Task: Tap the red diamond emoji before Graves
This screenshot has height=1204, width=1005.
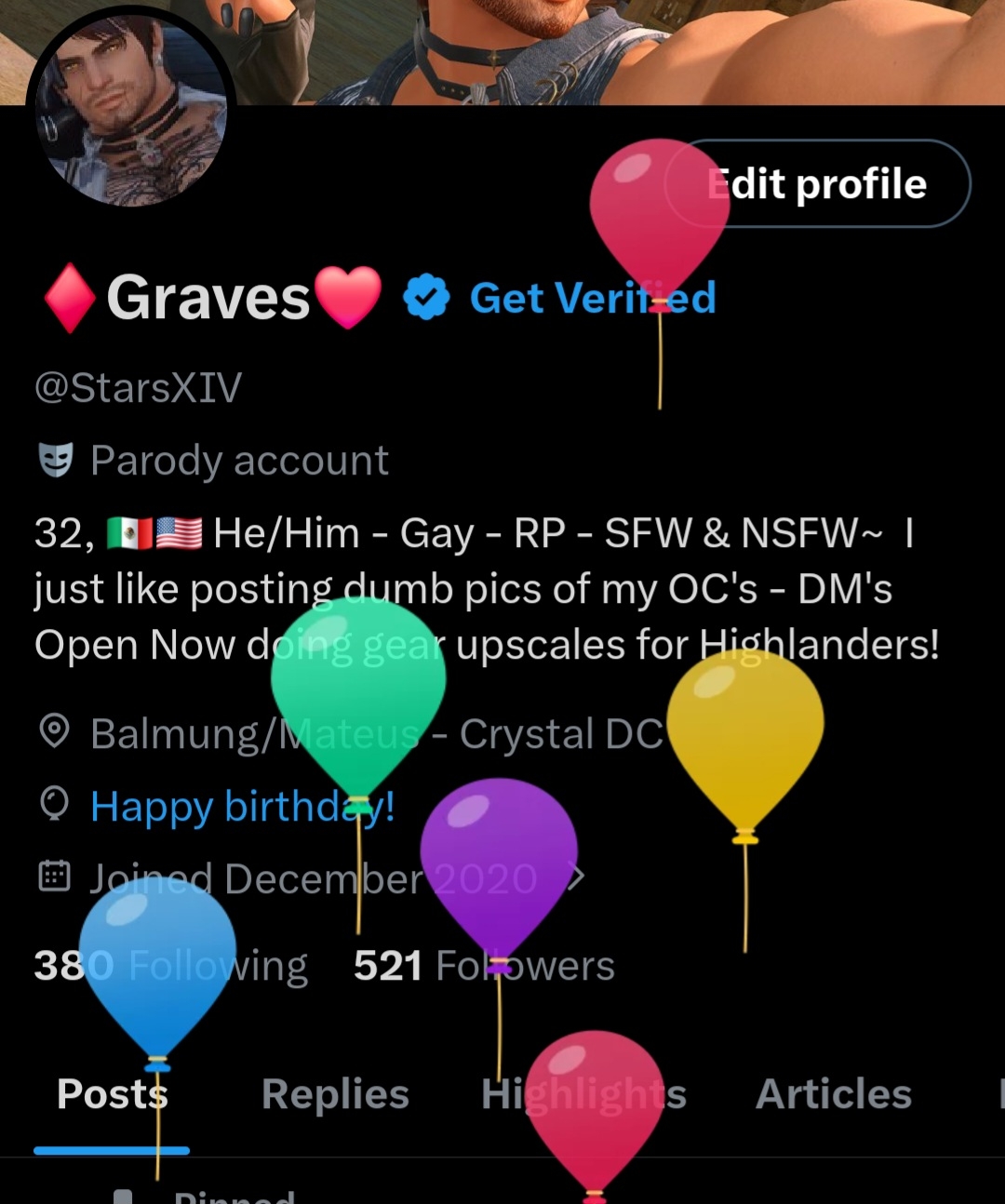Action: [x=70, y=298]
